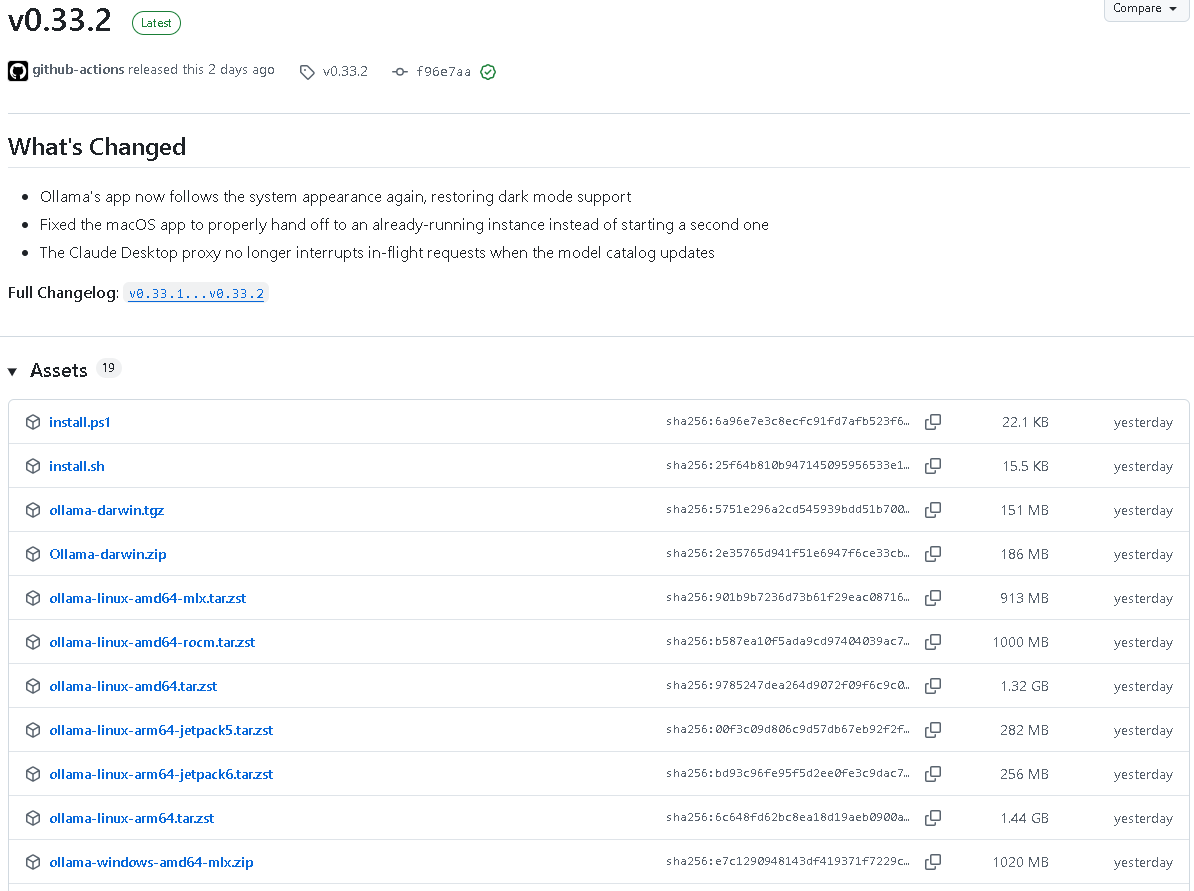Image resolution: width=1194 pixels, height=891 pixels.
Task: Click the Assets heading
Action: coord(59,371)
